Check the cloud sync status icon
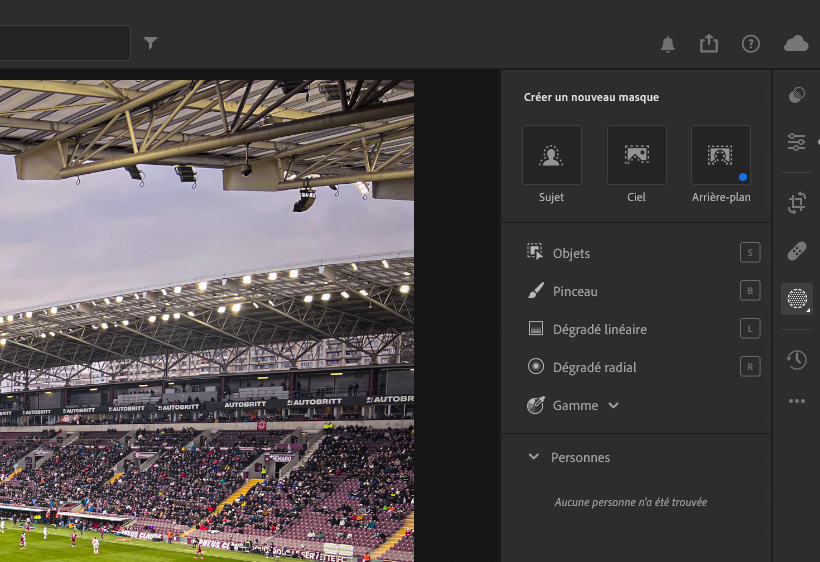Screen dimensions: 820x562 click(x=796, y=43)
